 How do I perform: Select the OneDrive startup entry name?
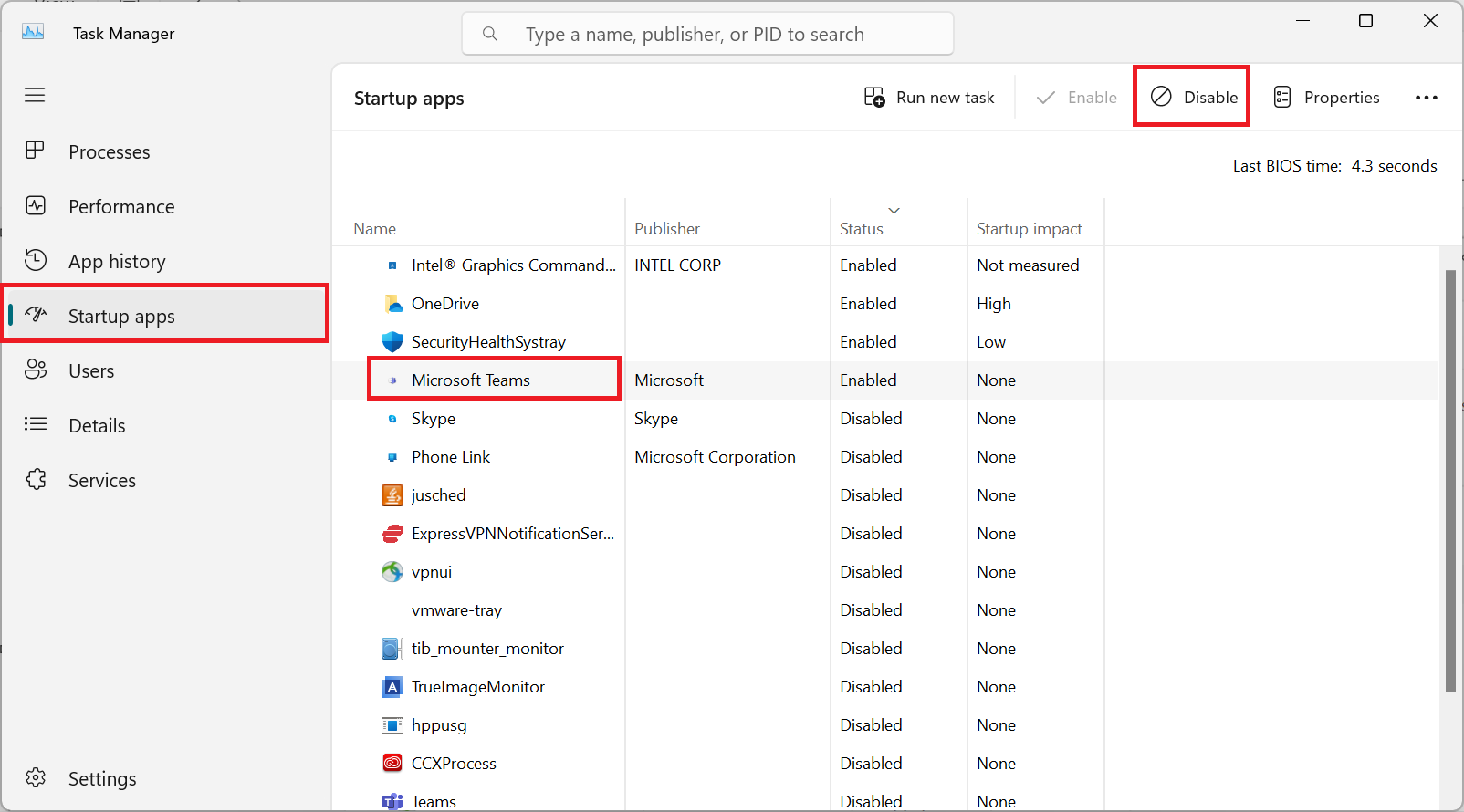(445, 304)
